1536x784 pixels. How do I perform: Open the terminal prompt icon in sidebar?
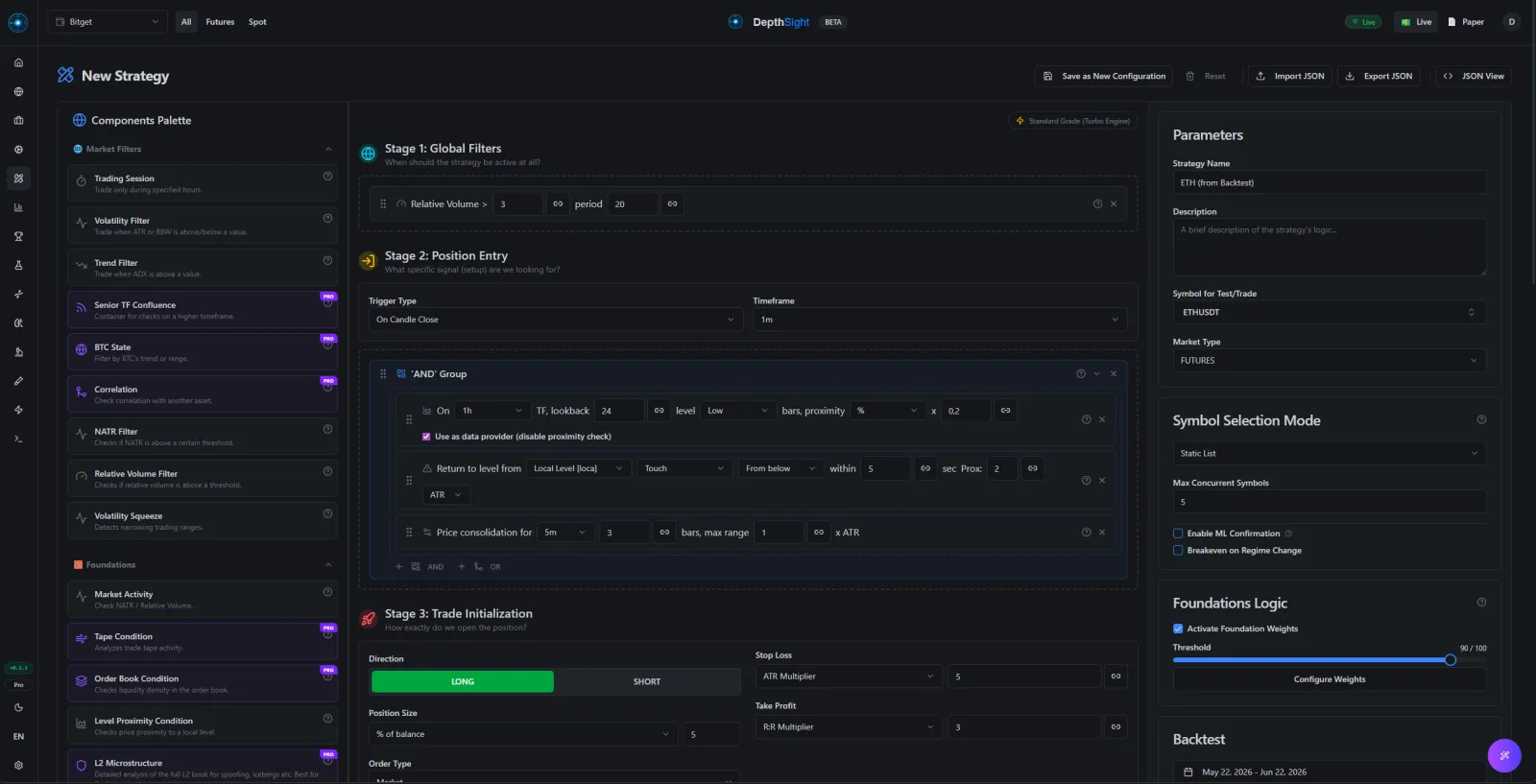coord(18,439)
